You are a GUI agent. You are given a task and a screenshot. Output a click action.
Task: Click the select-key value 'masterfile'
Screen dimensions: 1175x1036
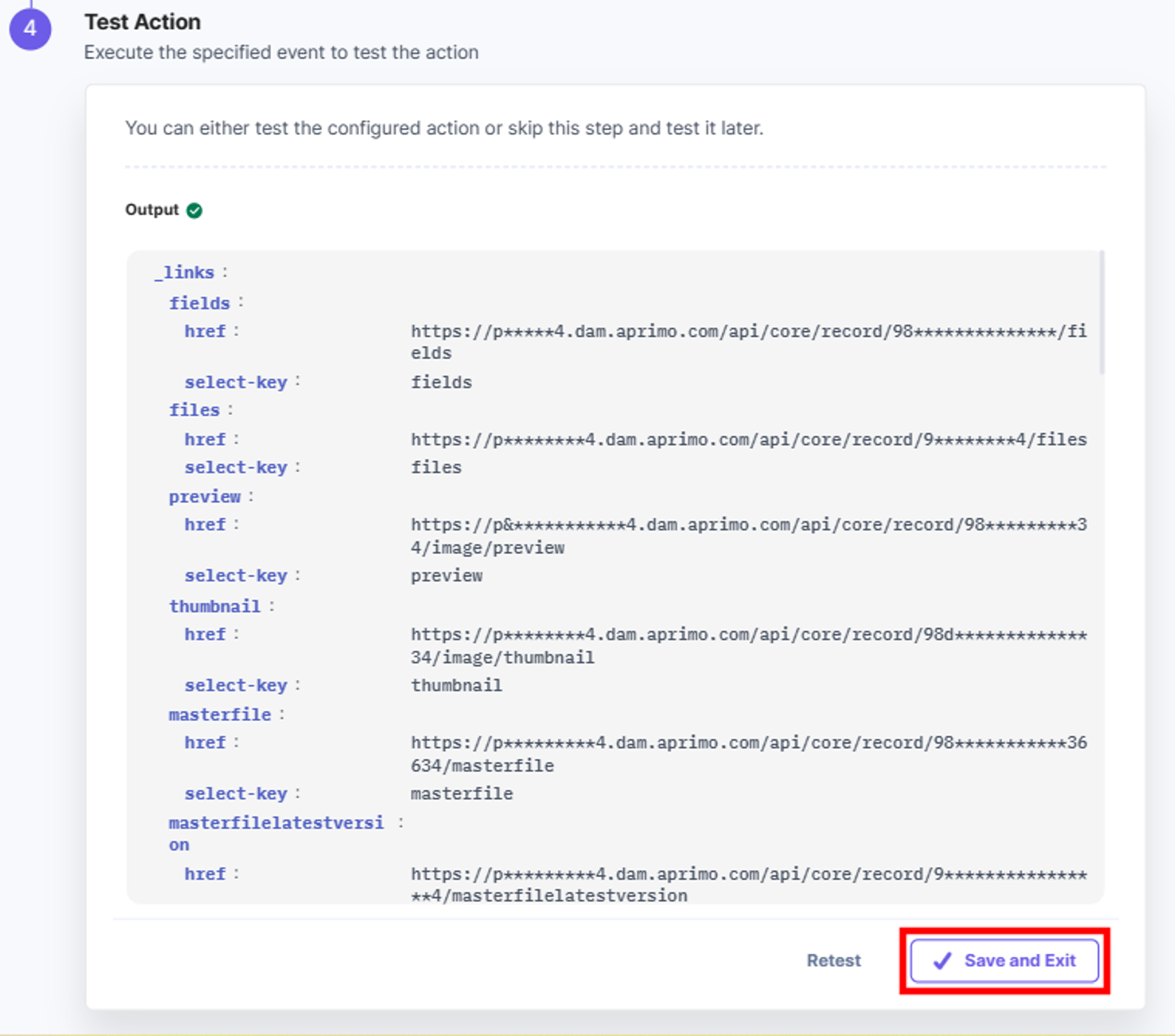pos(462,794)
